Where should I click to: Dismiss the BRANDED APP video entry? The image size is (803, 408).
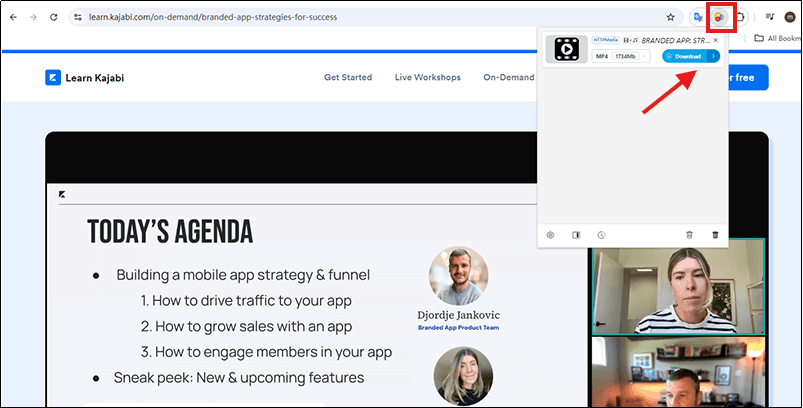(716, 40)
